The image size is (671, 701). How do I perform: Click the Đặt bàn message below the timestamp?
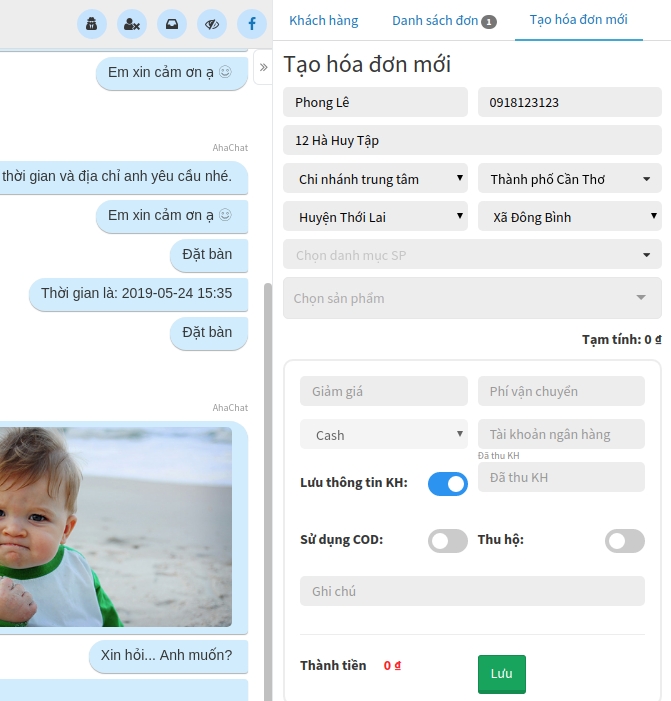click(x=208, y=333)
